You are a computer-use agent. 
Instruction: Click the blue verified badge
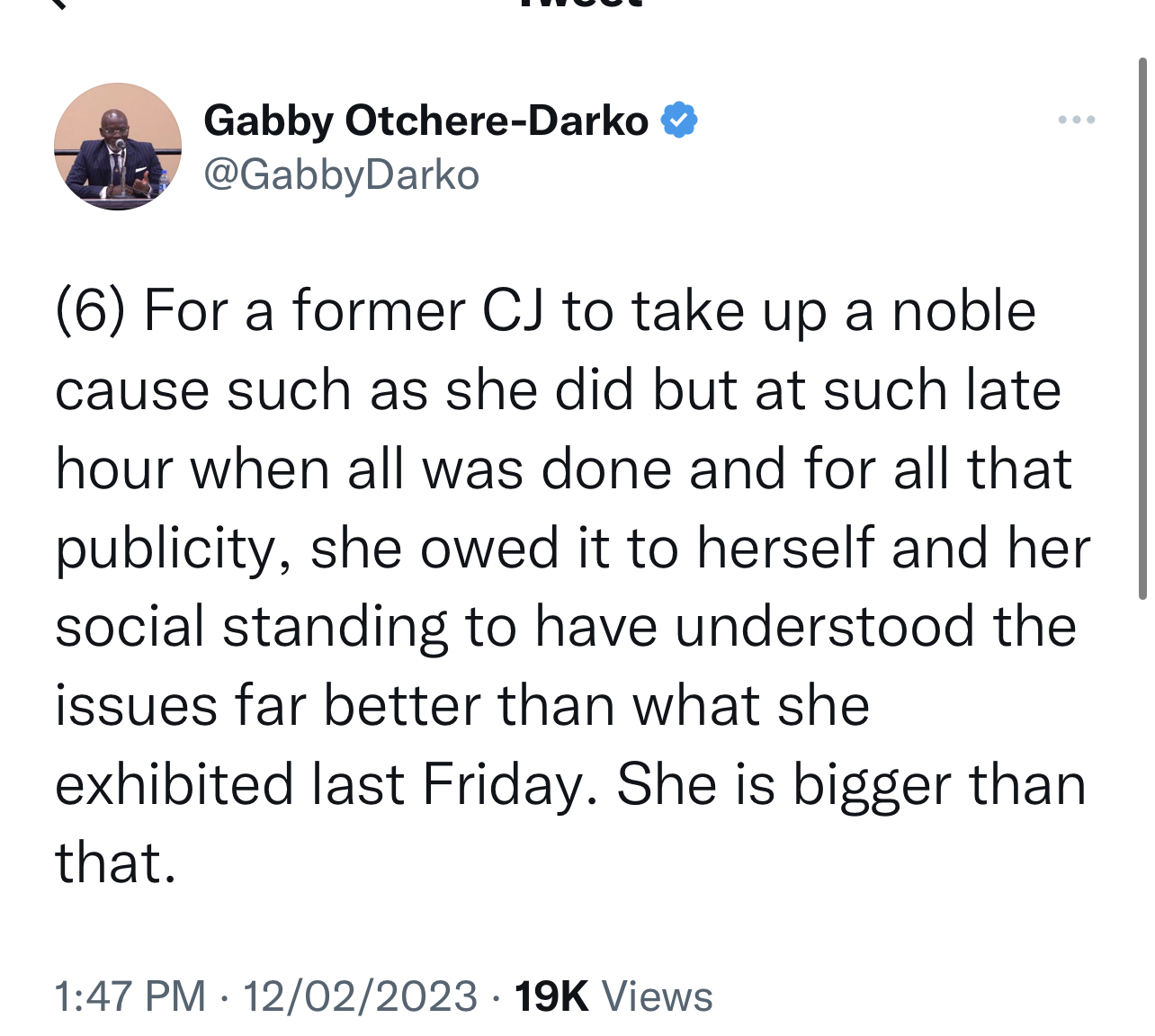point(679,121)
